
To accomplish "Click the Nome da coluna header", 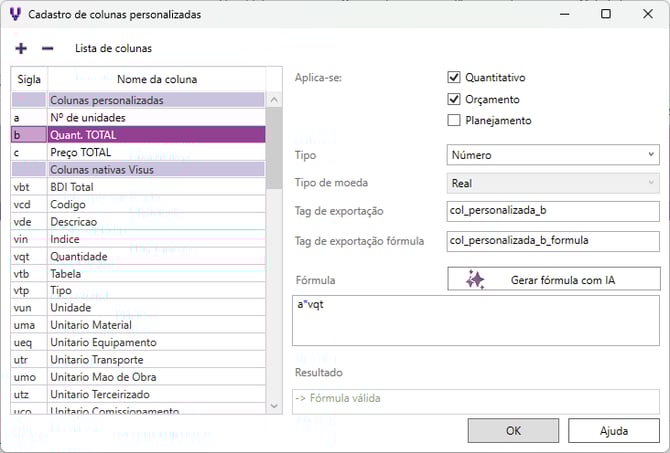I will [157, 79].
